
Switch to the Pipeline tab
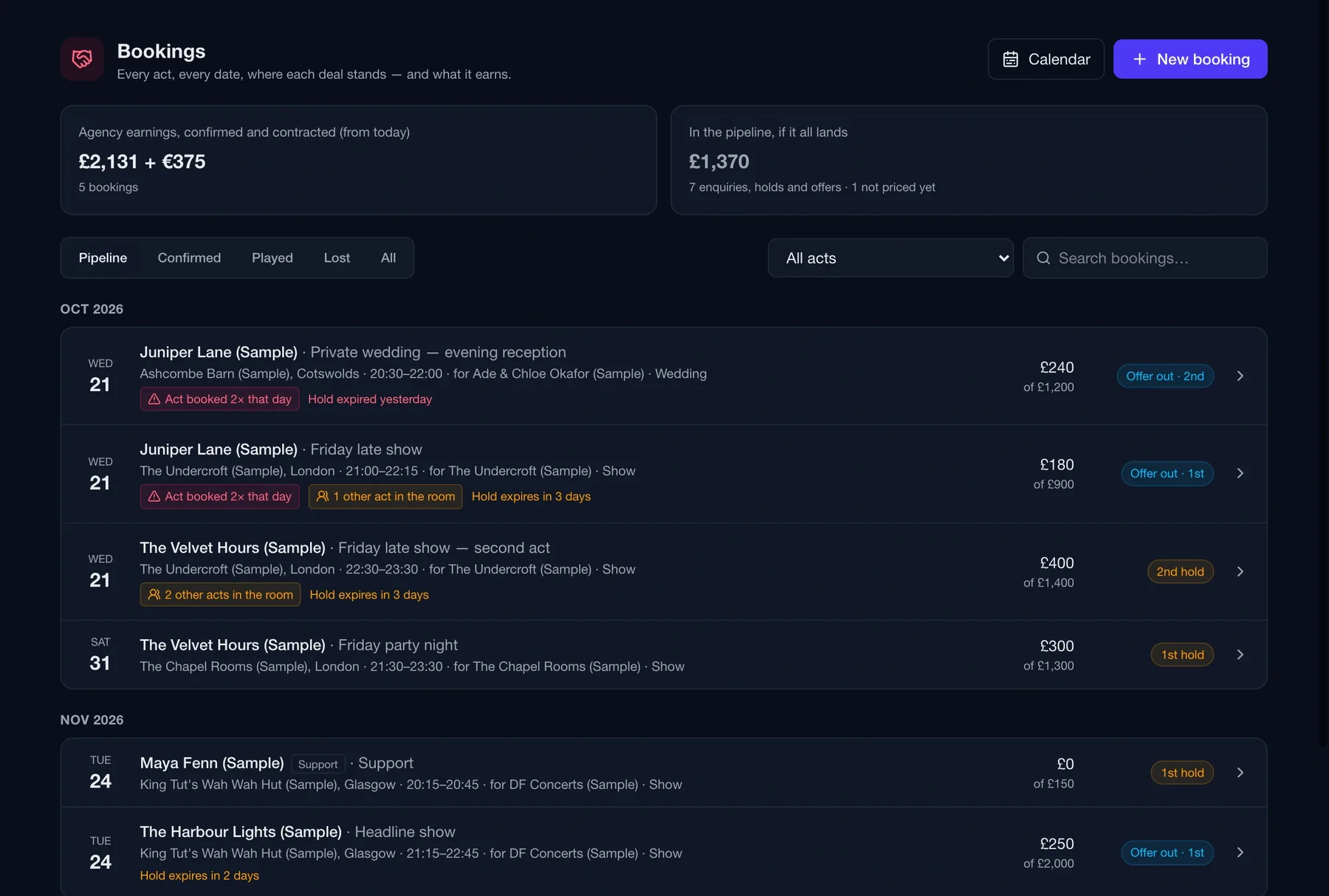103,258
